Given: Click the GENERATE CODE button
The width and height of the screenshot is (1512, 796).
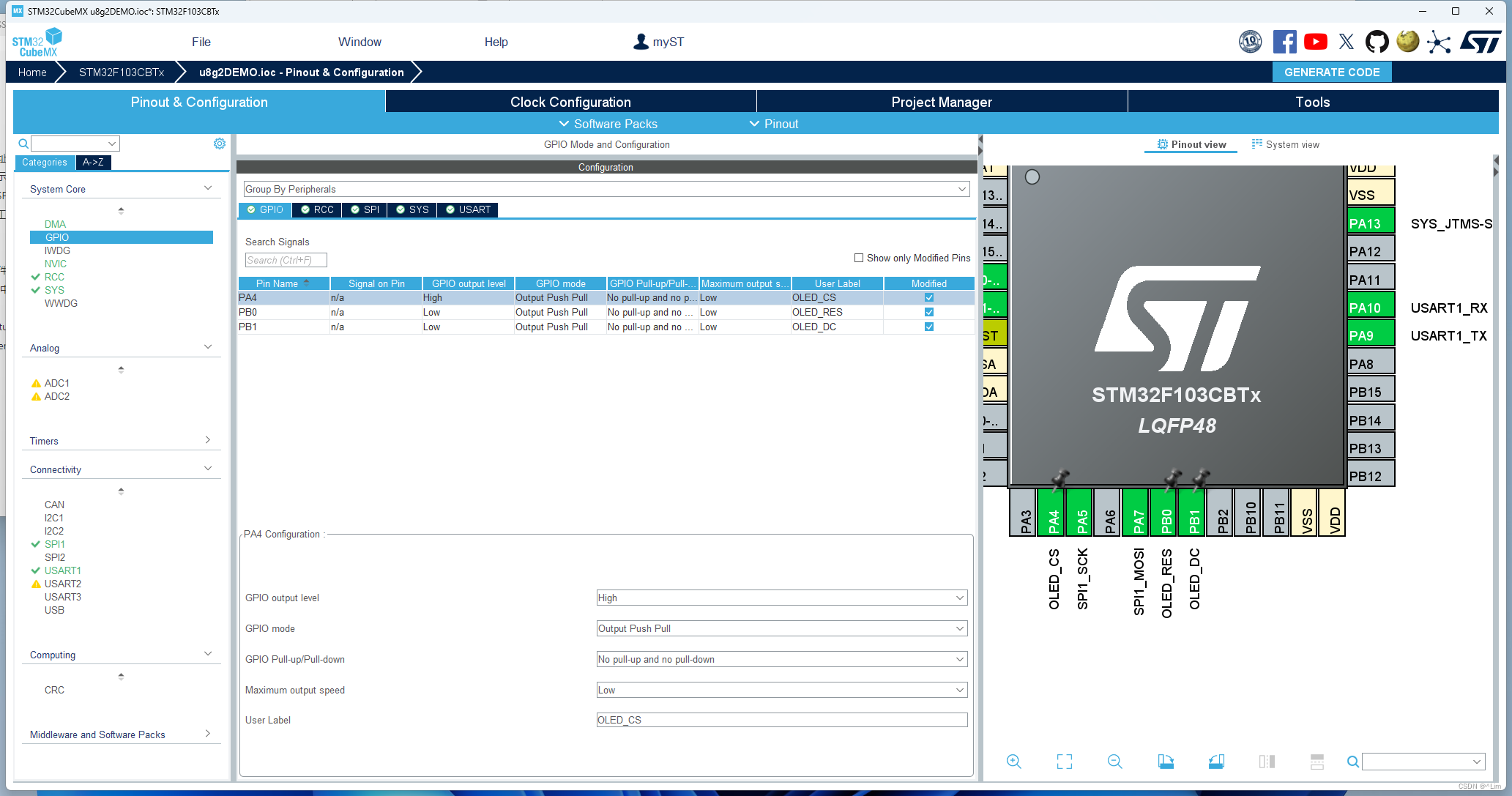Looking at the screenshot, I should (1332, 72).
